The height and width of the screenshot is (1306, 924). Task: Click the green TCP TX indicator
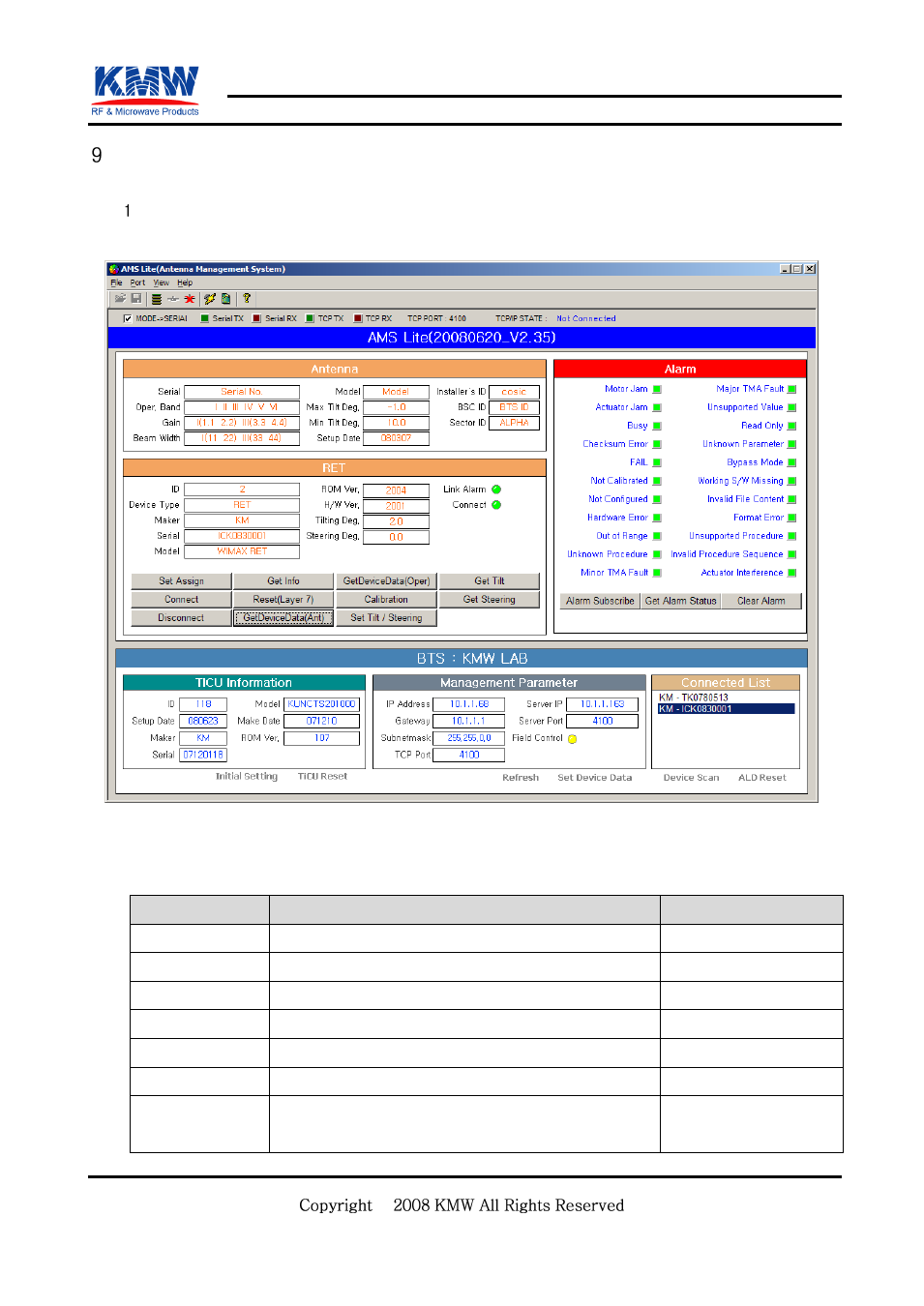click(x=311, y=318)
